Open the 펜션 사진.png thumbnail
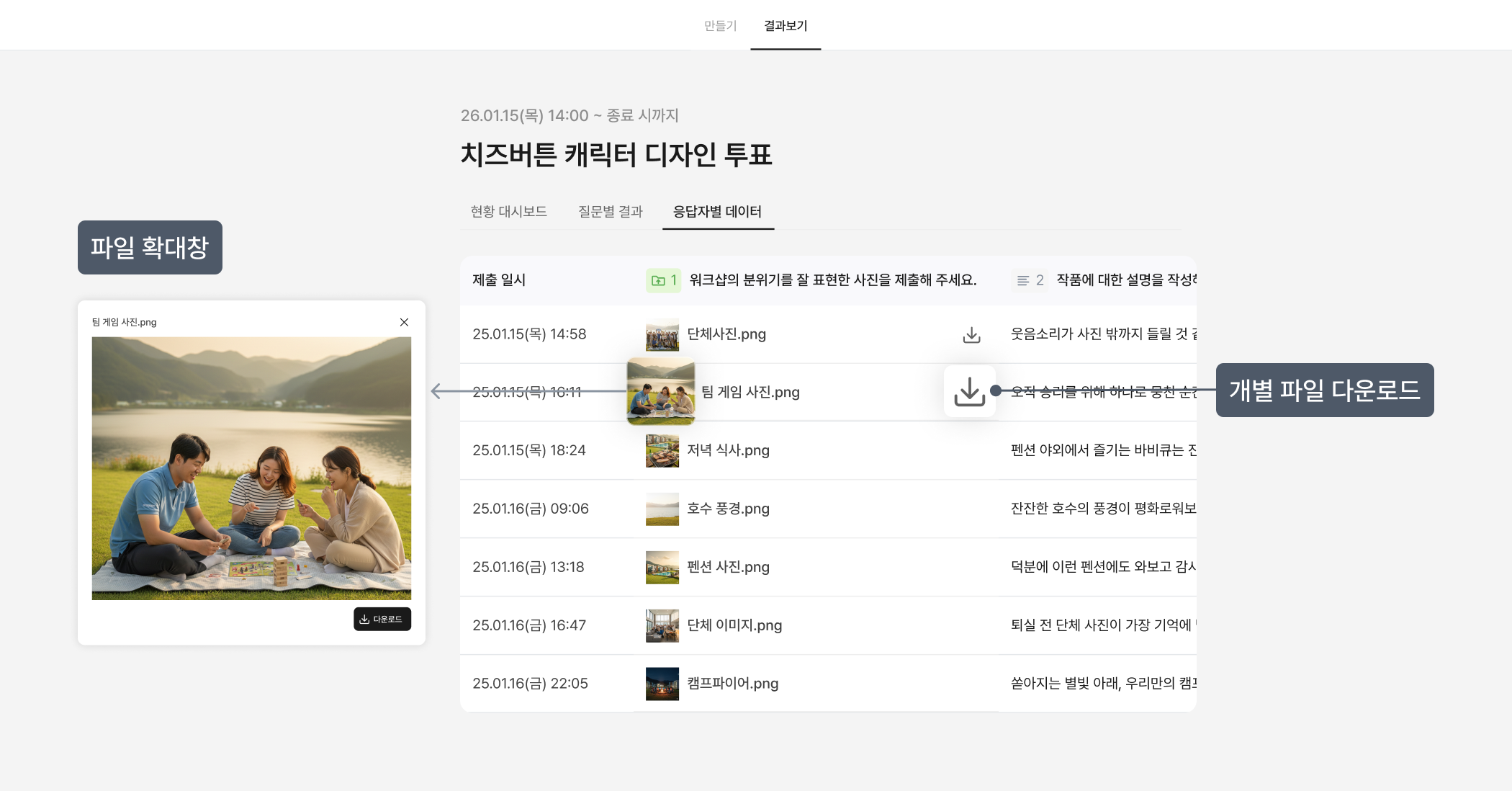 (662, 568)
